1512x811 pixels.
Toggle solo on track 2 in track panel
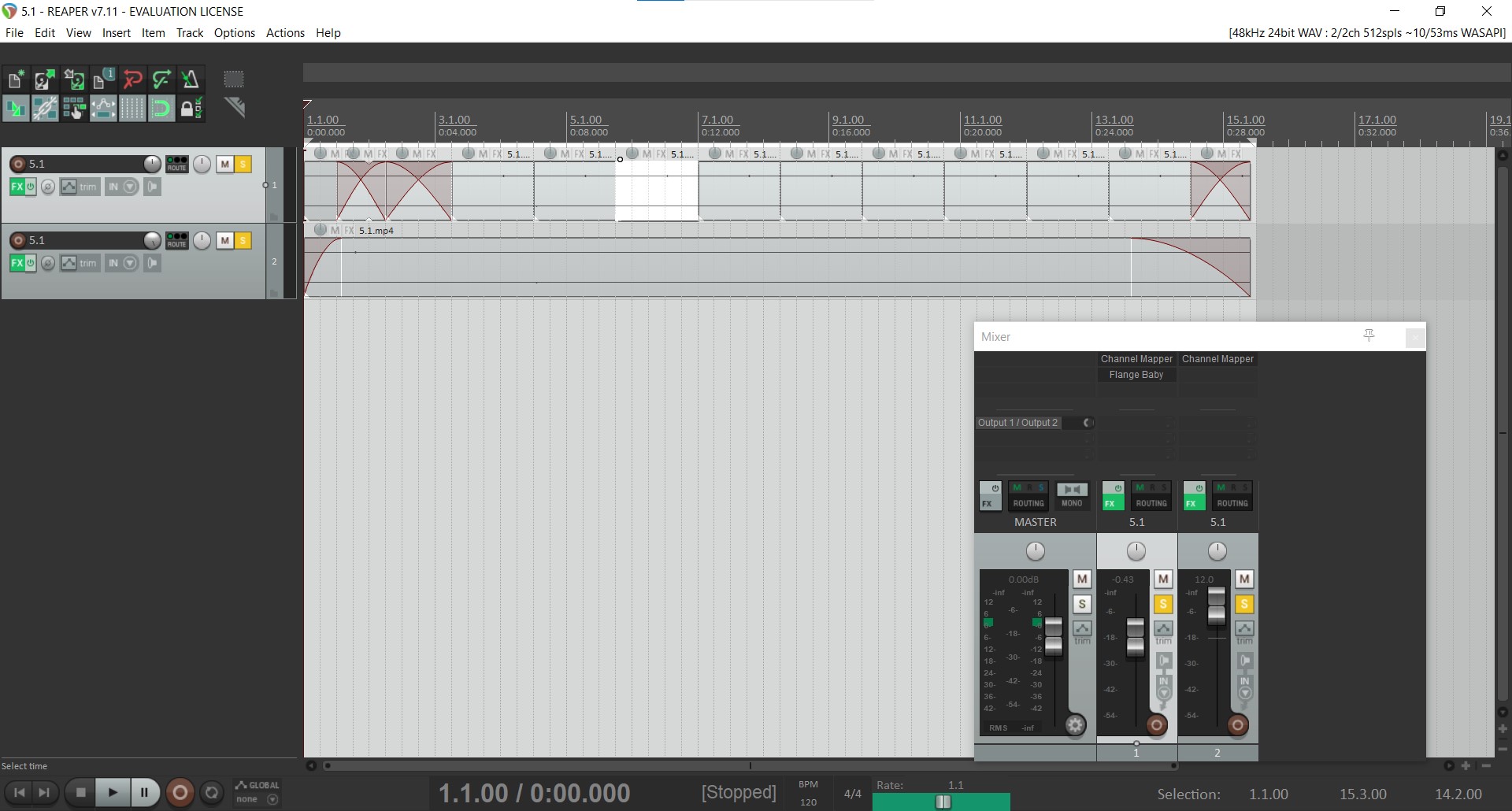tap(243, 240)
